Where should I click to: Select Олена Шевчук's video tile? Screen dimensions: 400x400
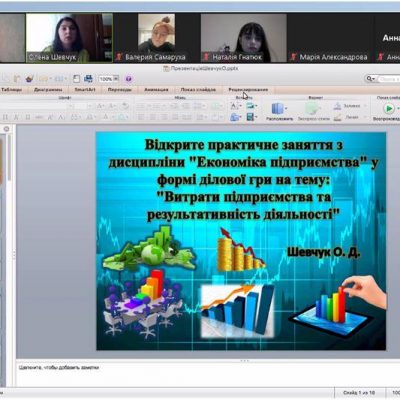click(69, 38)
